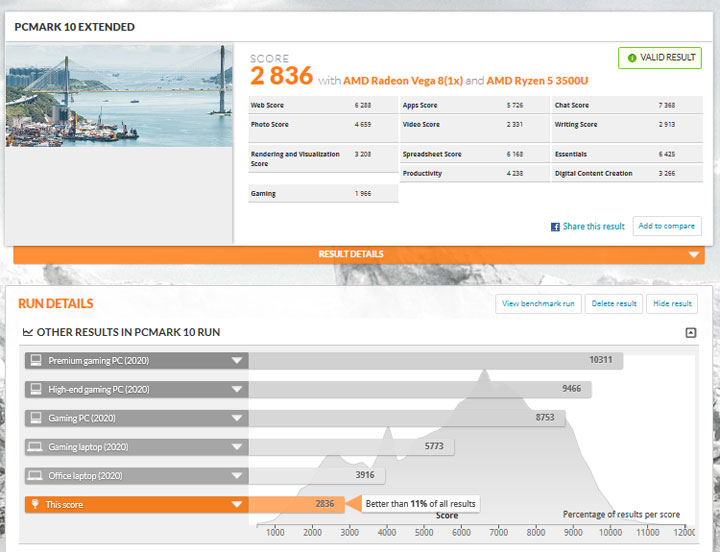Click the Add to compare button
720x552 pixels.
click(666, 226)
